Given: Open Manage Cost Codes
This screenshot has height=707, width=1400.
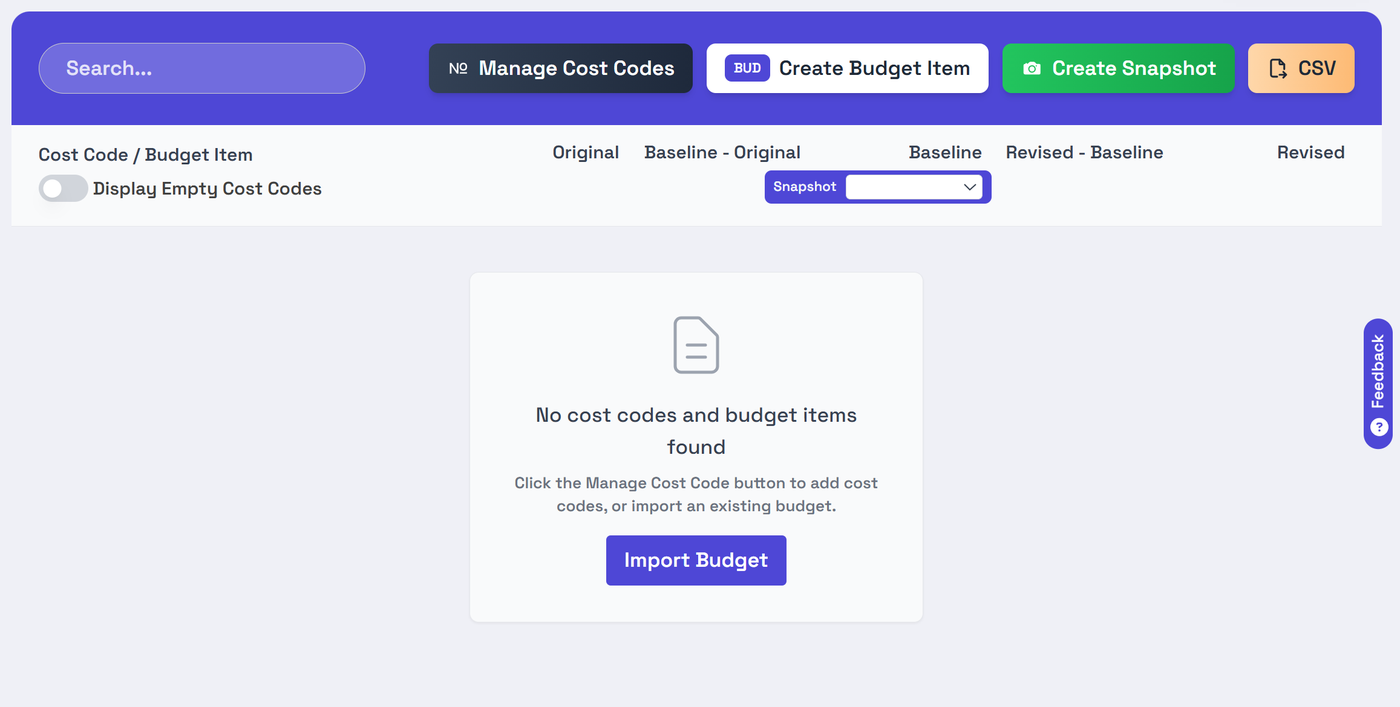Looking at the screenshot, I should point(560,68).
